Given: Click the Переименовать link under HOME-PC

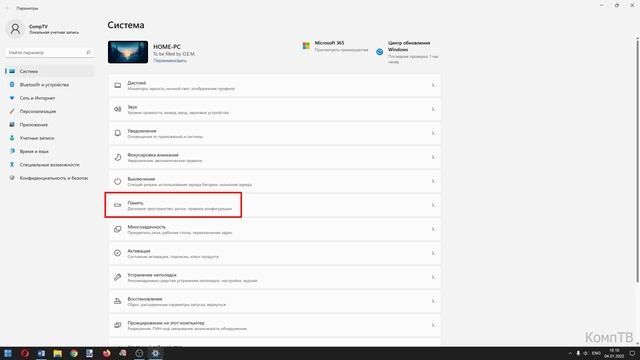Looking at the screenshot, I should coord(170,60).
